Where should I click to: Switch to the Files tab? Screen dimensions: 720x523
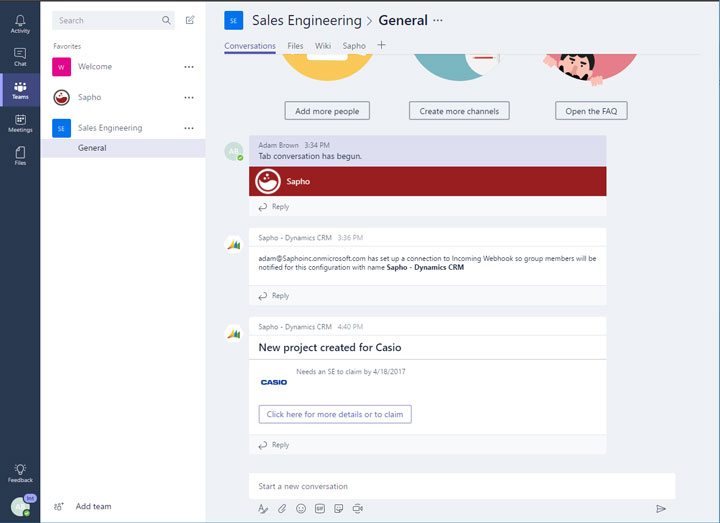(295, 46)
